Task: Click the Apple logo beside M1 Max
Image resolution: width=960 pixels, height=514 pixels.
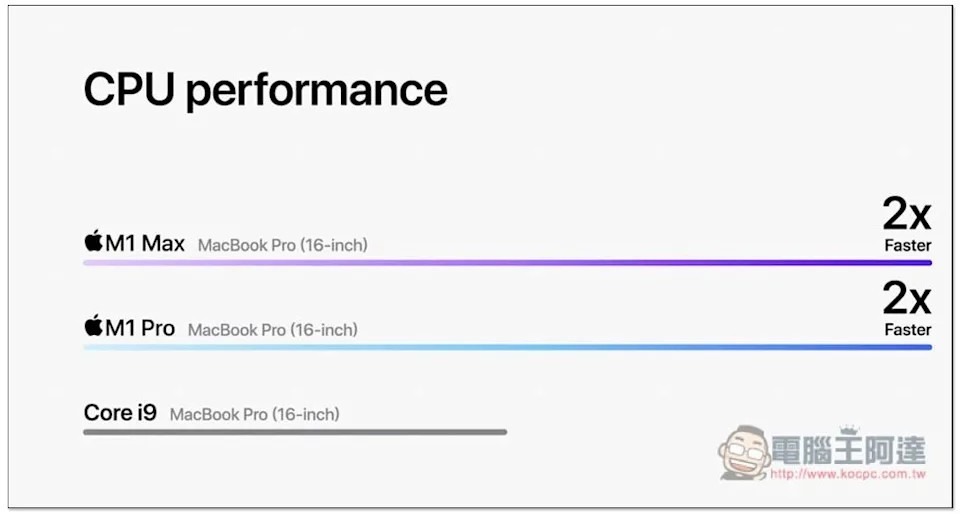Action: pos(94,242)
